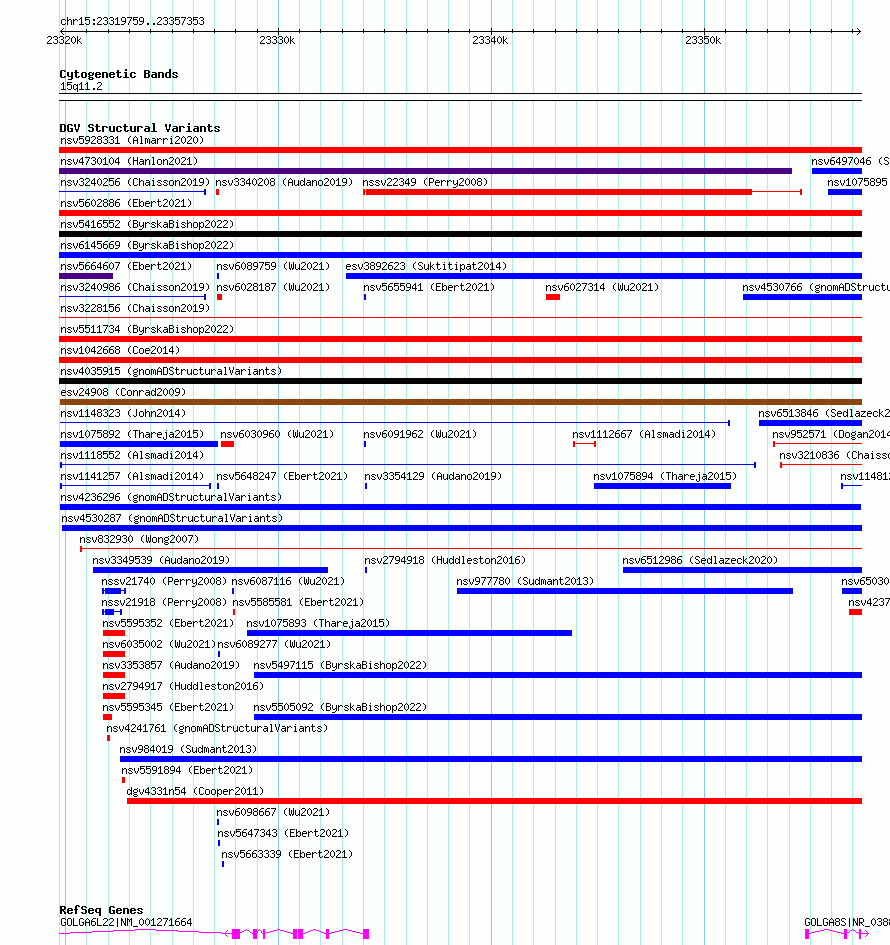Viewport: 890px width, 945px height.
Task: Click the dgv4331n54 (Cooper2011) label
Action: 195,792
